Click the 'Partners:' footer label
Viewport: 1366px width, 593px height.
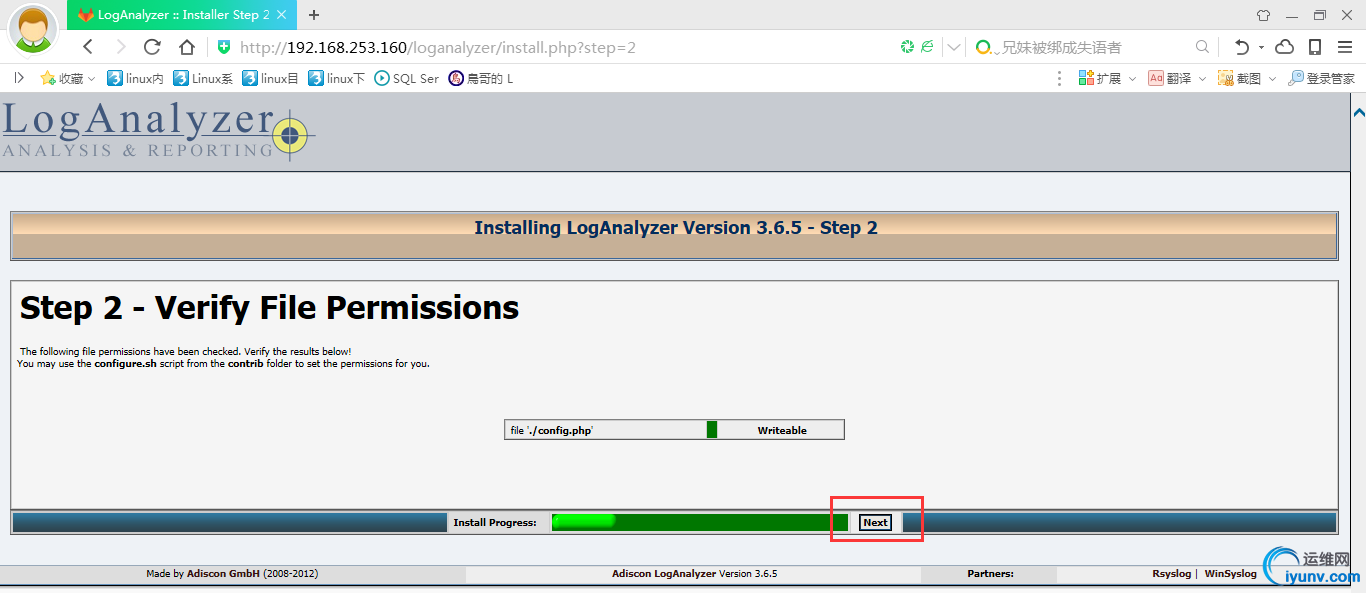[990, 574]
